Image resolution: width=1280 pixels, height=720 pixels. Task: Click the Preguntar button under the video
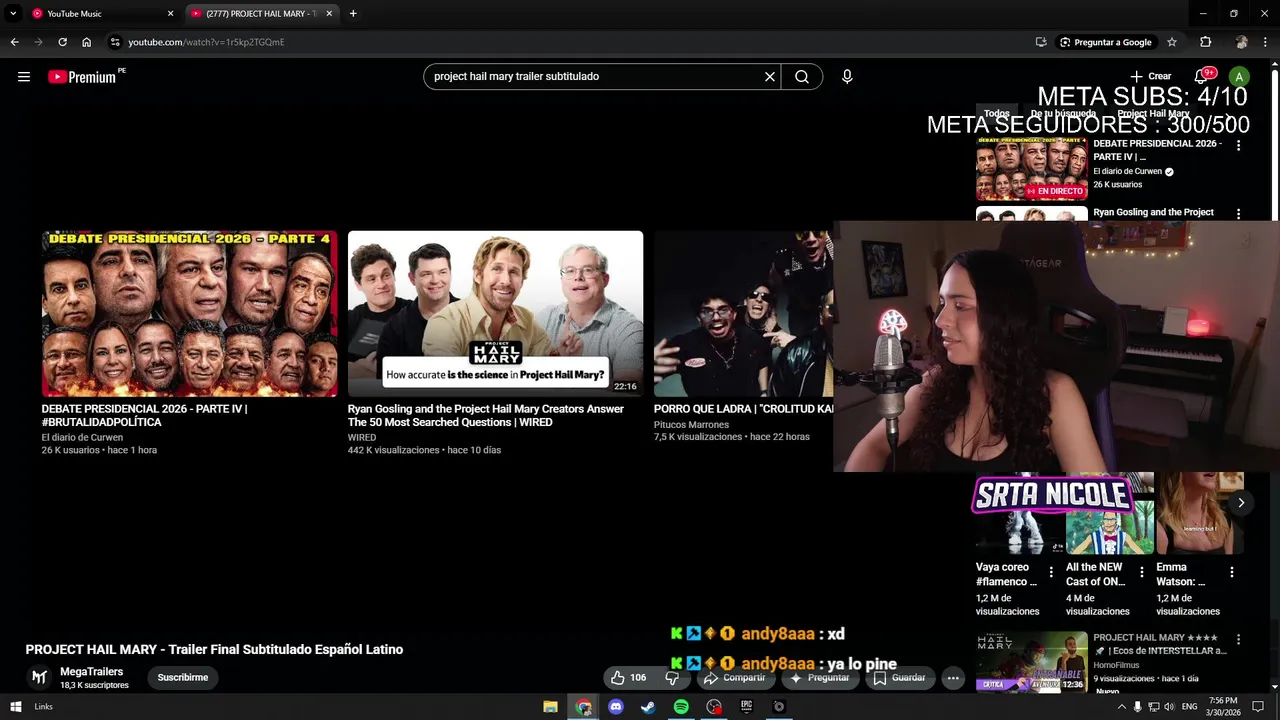point(820,678)
